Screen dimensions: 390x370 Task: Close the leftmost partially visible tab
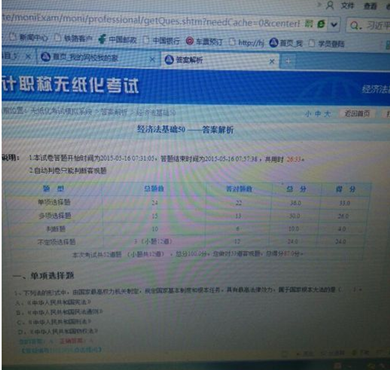(28, 56)
